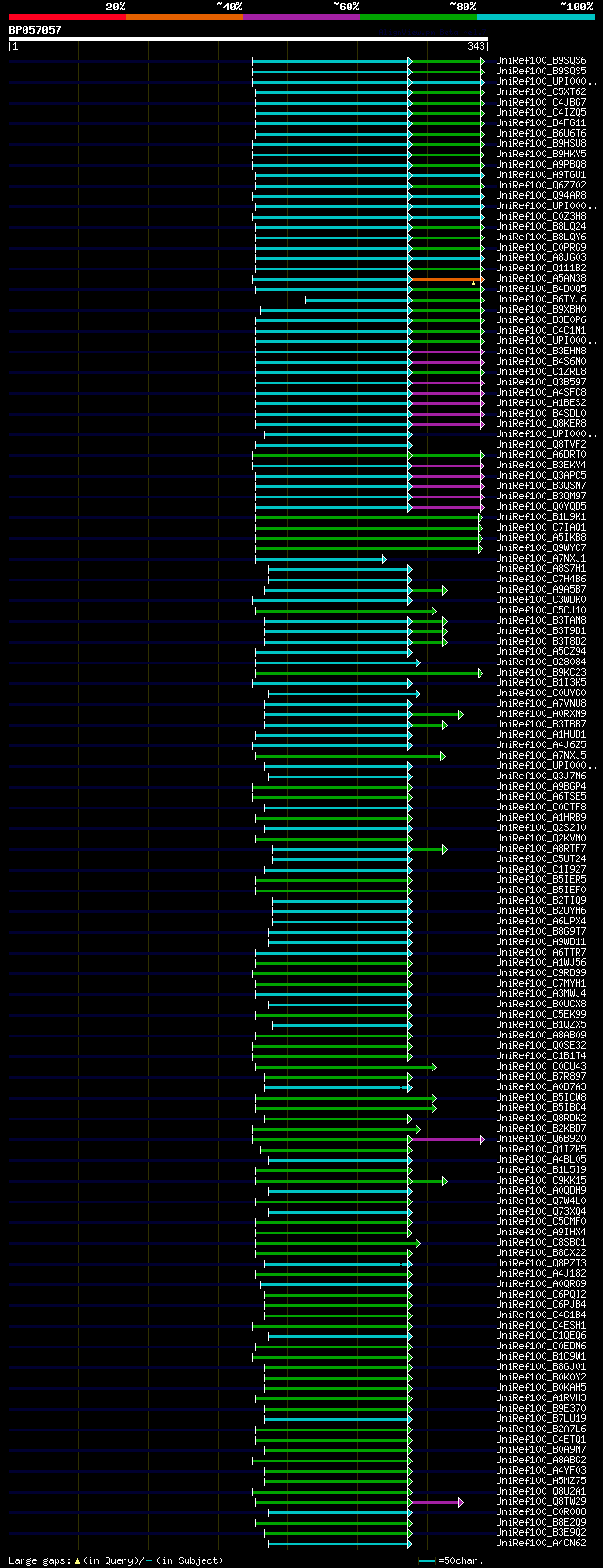Viewport: 603px width, 1568px height.
Task: Click the purple ~60% identity legend segment
Action: click(x=301, y=17)
